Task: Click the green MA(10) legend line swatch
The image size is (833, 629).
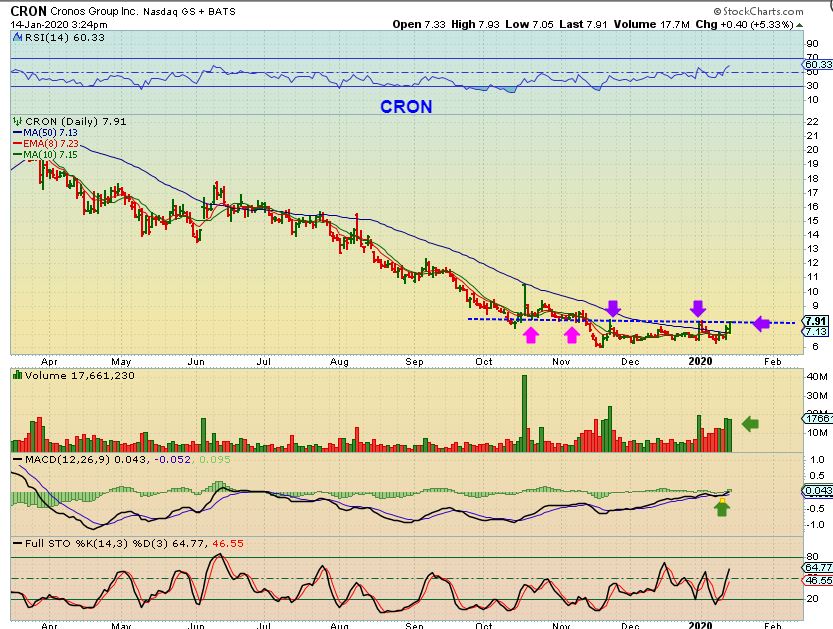Action: tap(18, 155)
